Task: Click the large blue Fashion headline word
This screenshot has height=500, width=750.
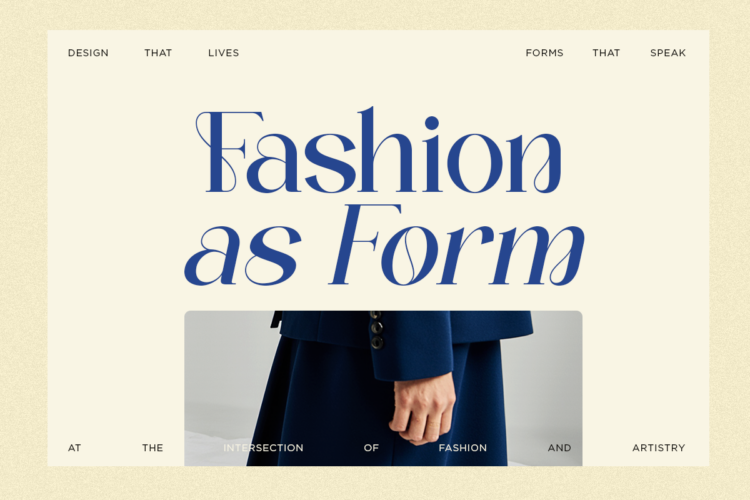Action: [378, 151]
